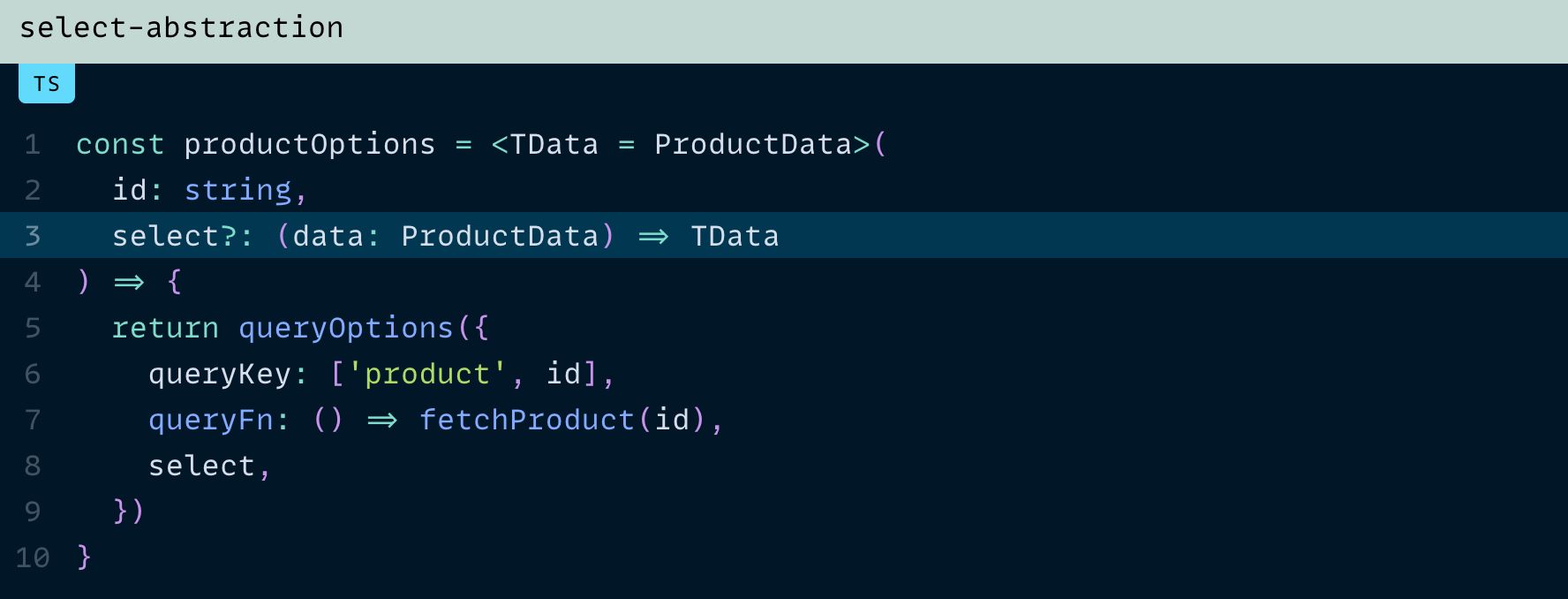Click the const keyword

[120, 145]
